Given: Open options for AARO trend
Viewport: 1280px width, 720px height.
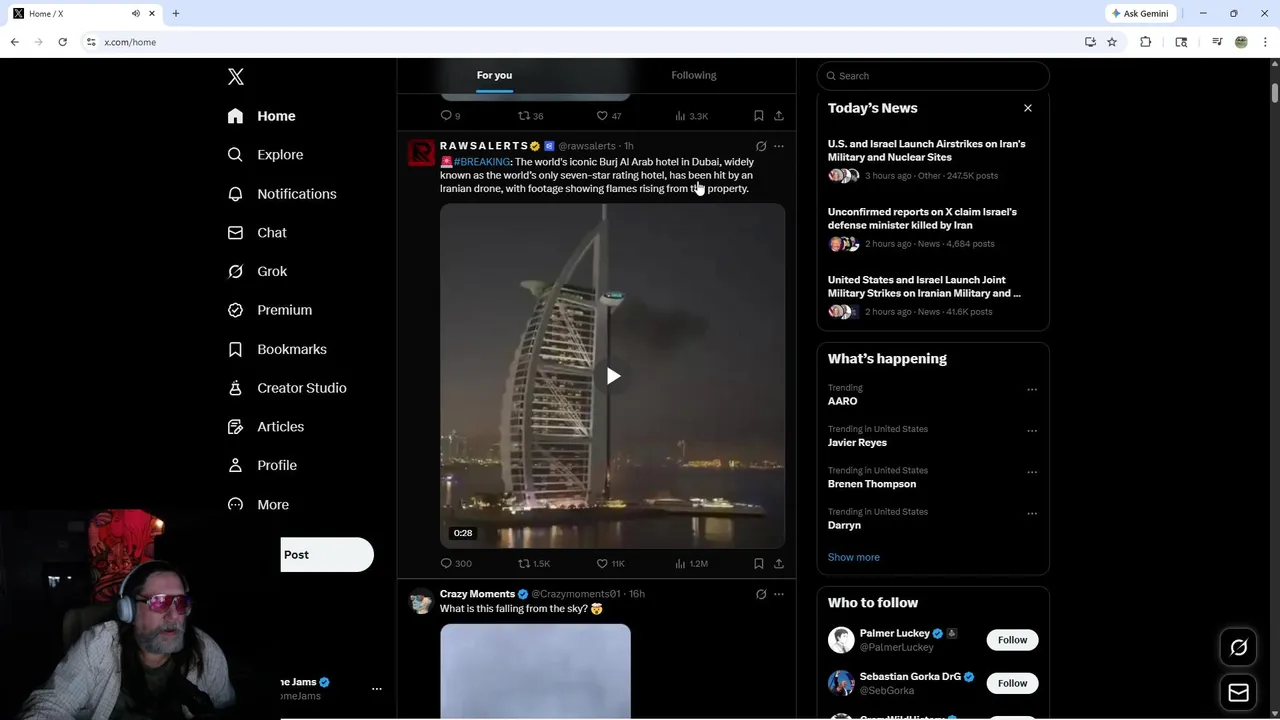Looking at the screenshot, I should (1032, 390).
